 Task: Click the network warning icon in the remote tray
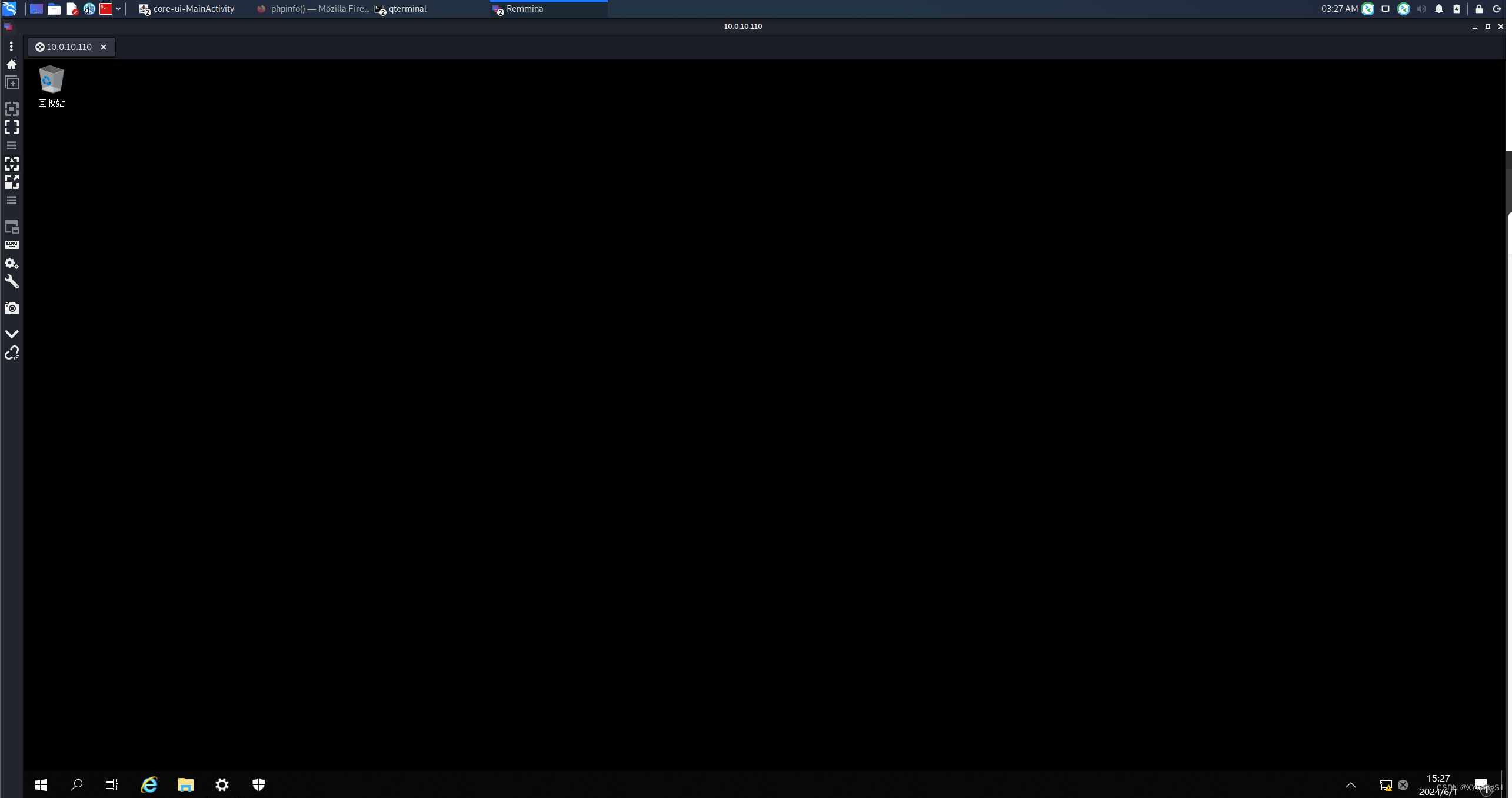tap(1386, 785)
